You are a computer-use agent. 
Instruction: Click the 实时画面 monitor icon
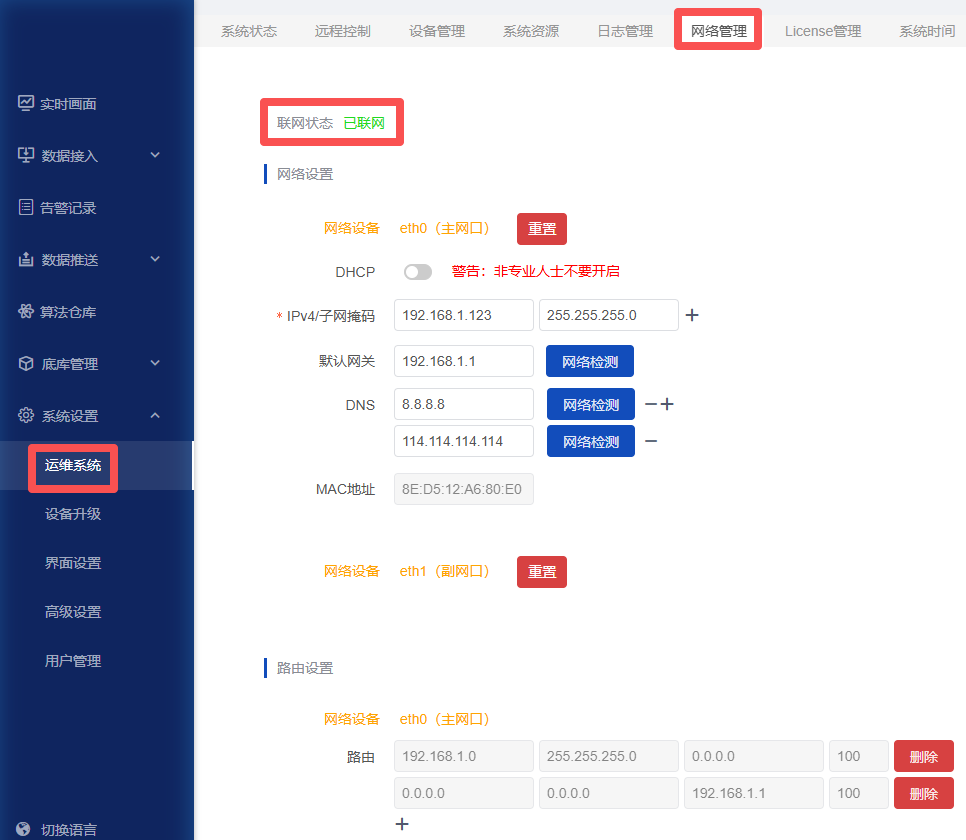(26, 103)
